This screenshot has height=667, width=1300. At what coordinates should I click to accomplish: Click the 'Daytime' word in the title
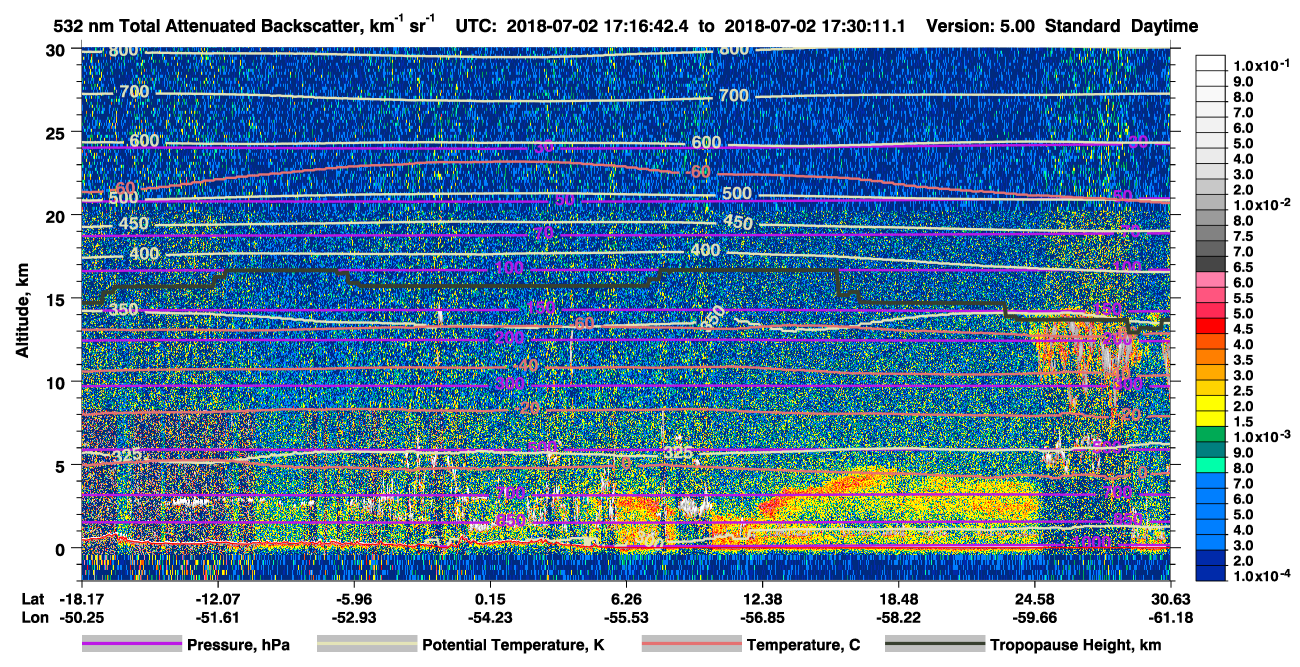[1164, 27]
